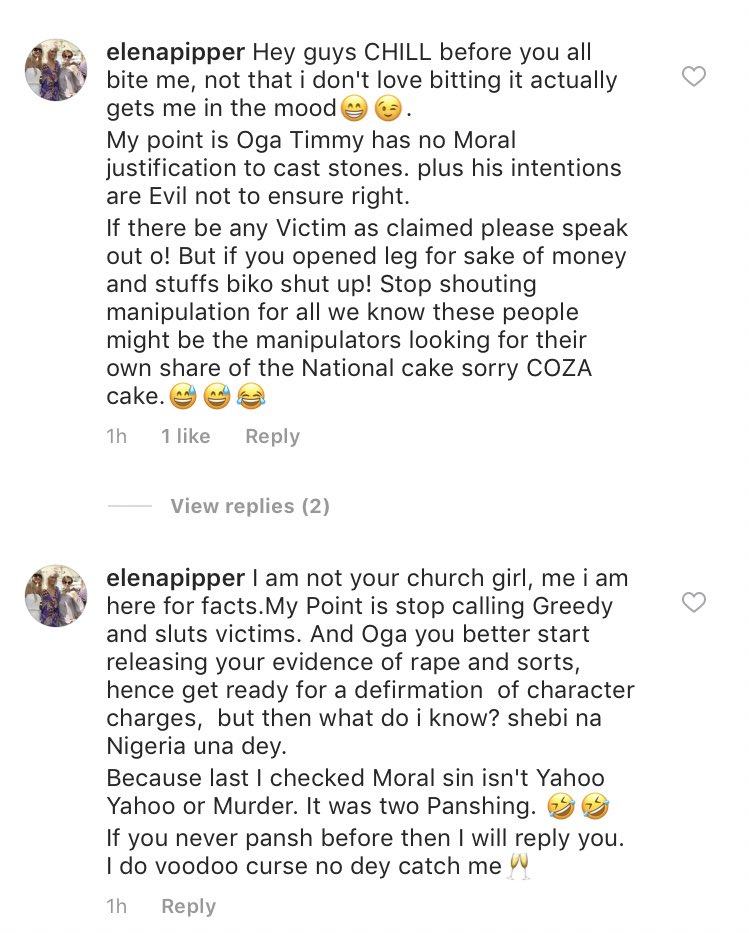749x933 pixels.
Task: Click the 'If there be any Victim' paragraph
Action: 366,312
